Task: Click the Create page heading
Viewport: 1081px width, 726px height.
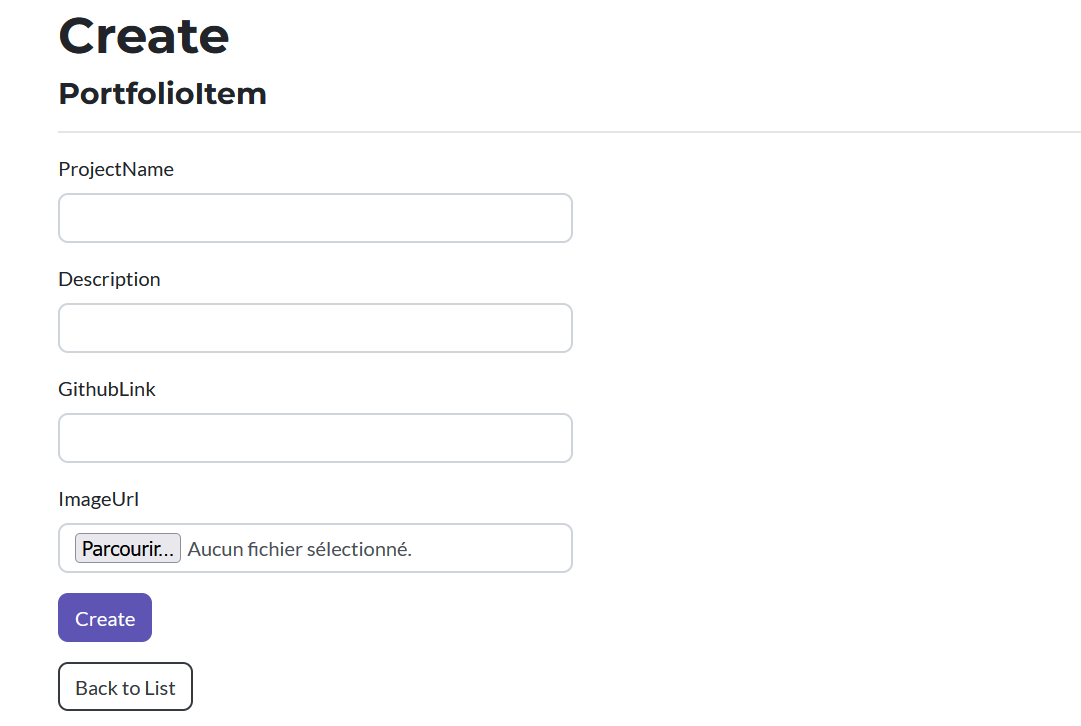Action: point(142,36)
